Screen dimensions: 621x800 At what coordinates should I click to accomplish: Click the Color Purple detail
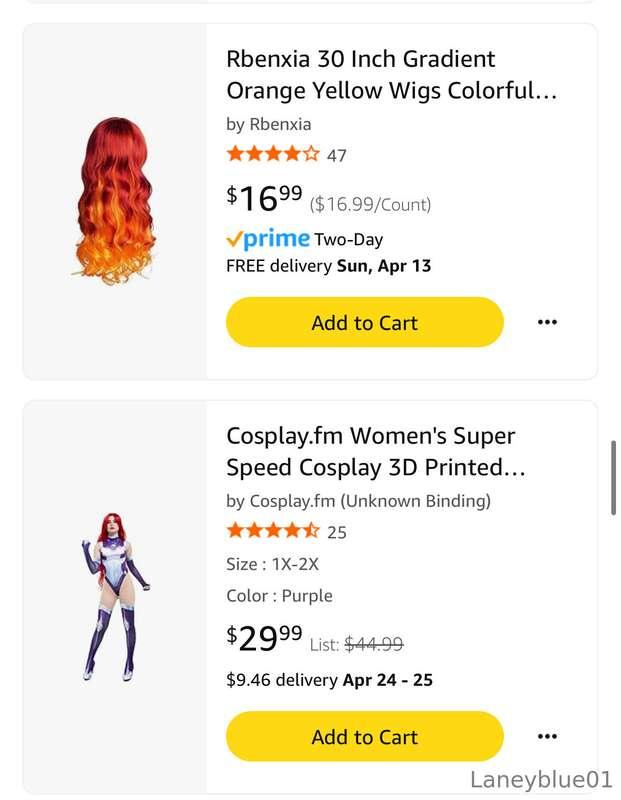pos(279,596)
